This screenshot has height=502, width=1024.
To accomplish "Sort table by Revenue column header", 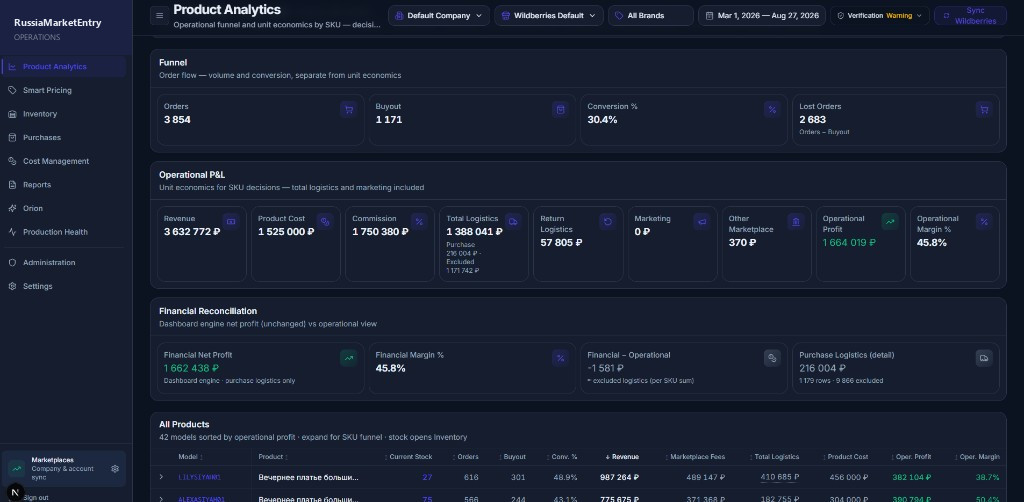I will click(622, 457).
